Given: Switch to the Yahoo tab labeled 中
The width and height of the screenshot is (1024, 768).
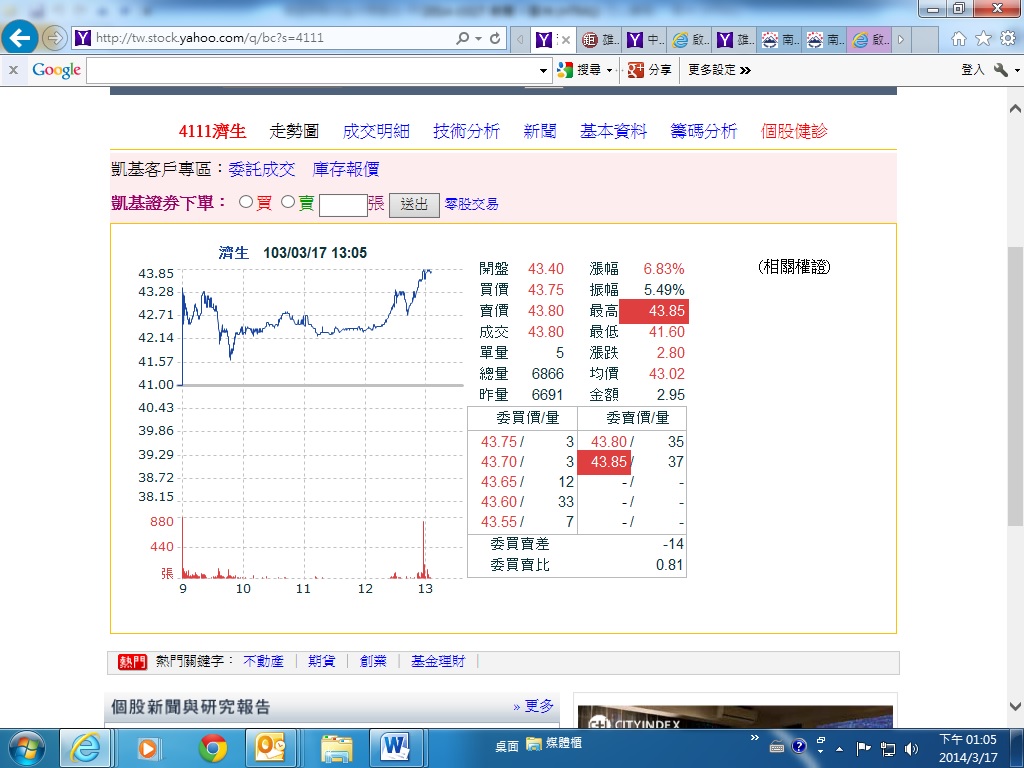Looking at the screenshot, I should [x=645, y=40].
